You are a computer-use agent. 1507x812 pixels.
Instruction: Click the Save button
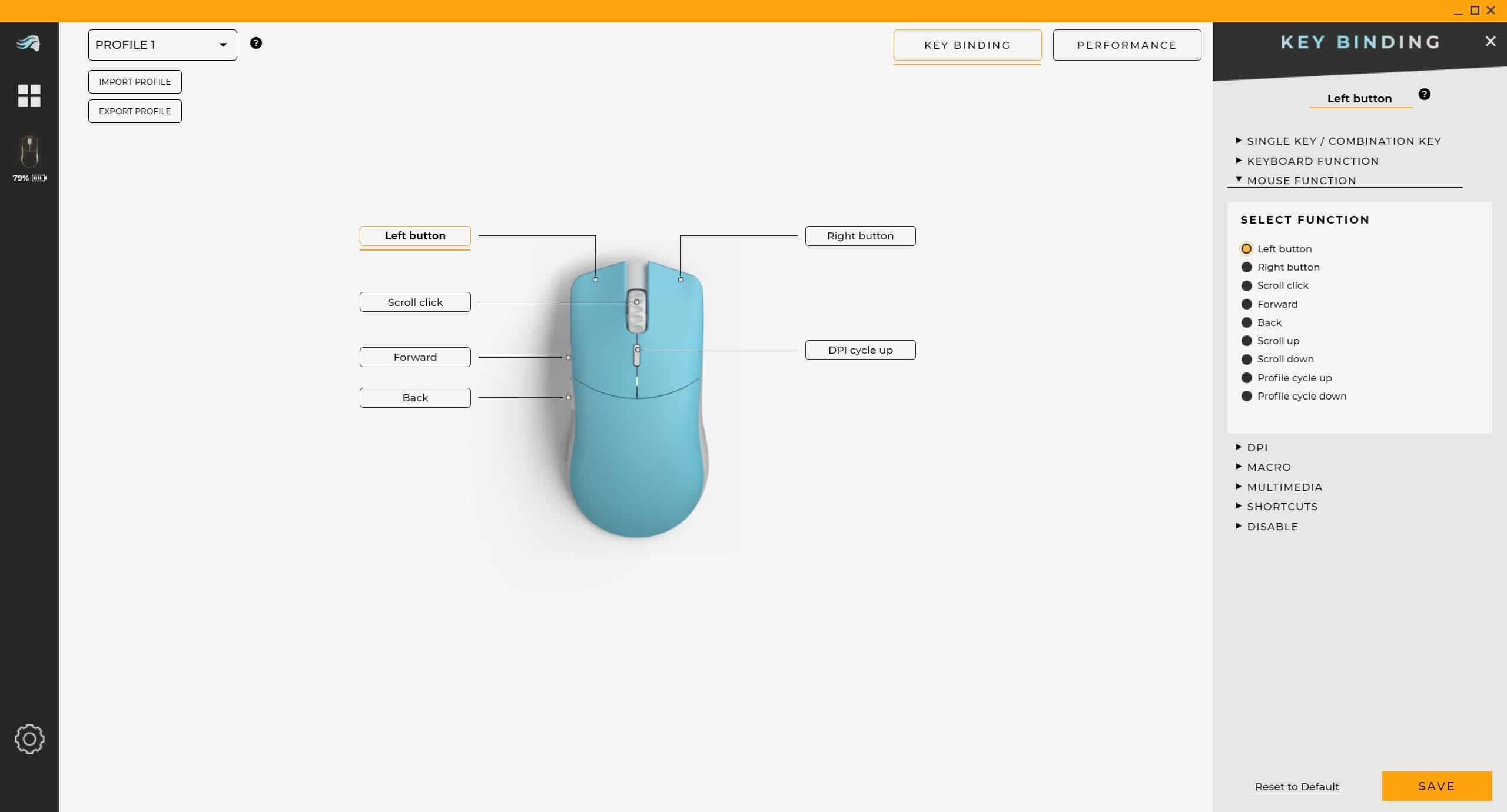tap(1436, 786)
